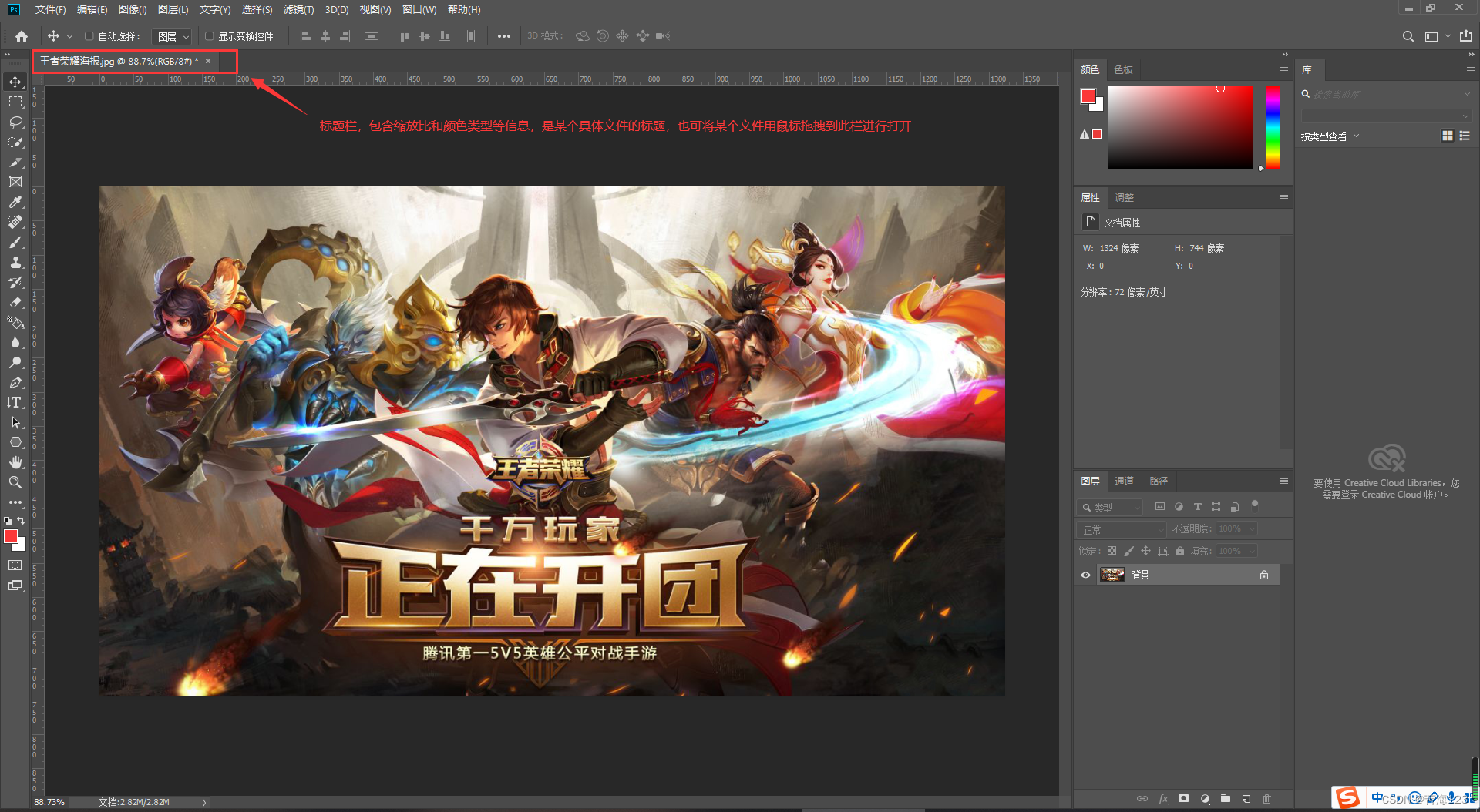
Task: Select the Clone Stamp tool
Action: (15, 262)
